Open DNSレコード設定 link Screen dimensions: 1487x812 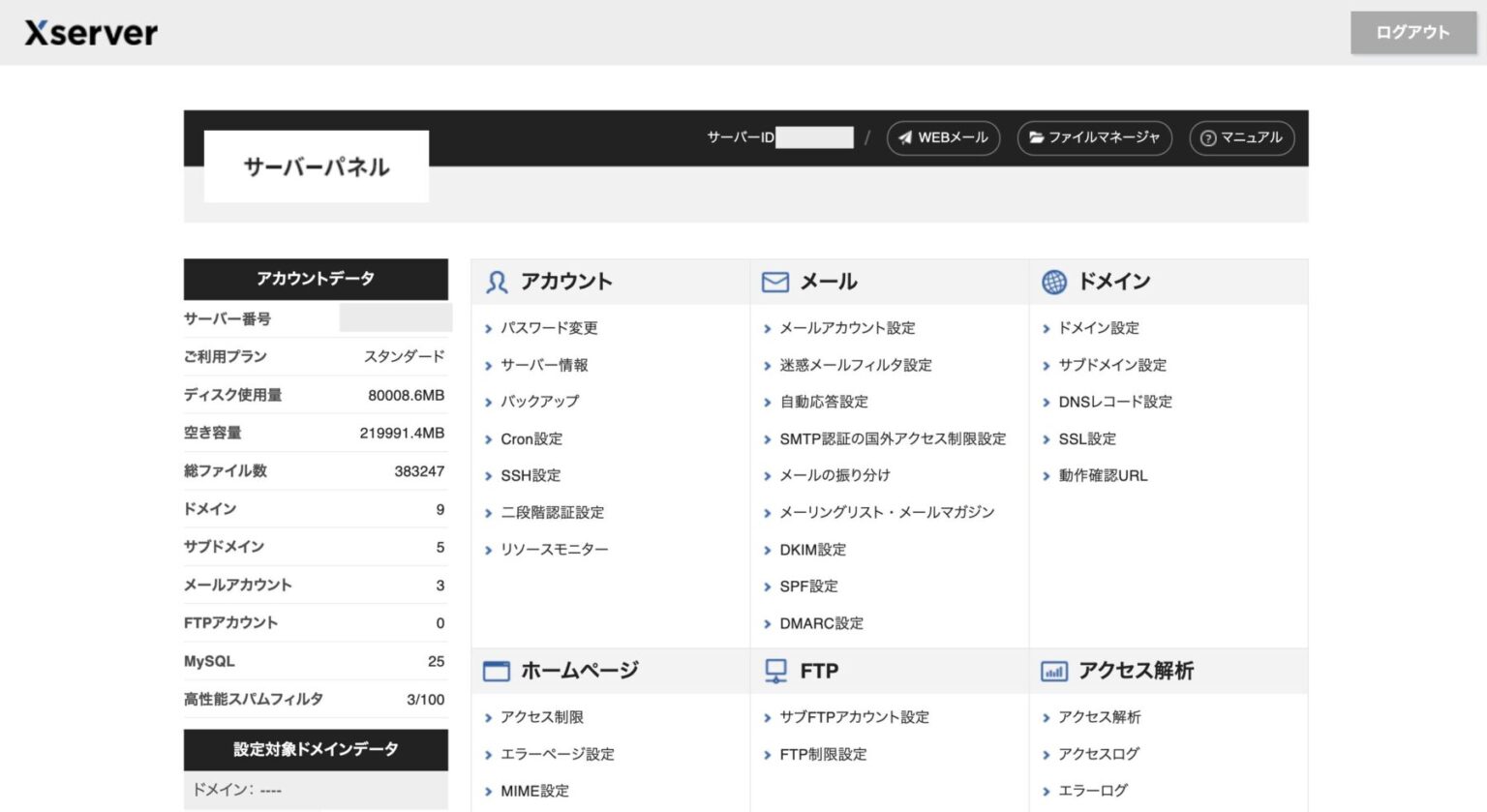tap(1114, 402)
